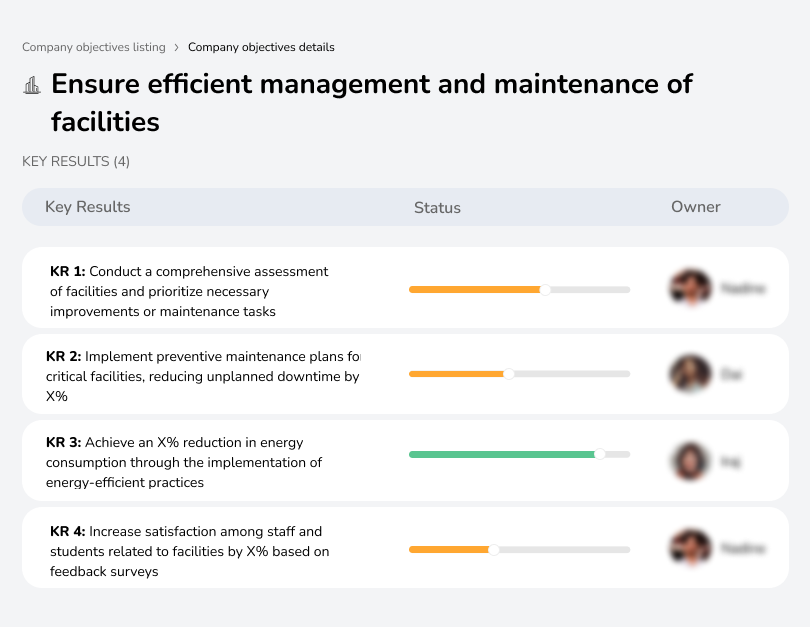The image size is (810, 627).
Task: Open KR 2 preventive maintenance key result
Action: [202, 375]
